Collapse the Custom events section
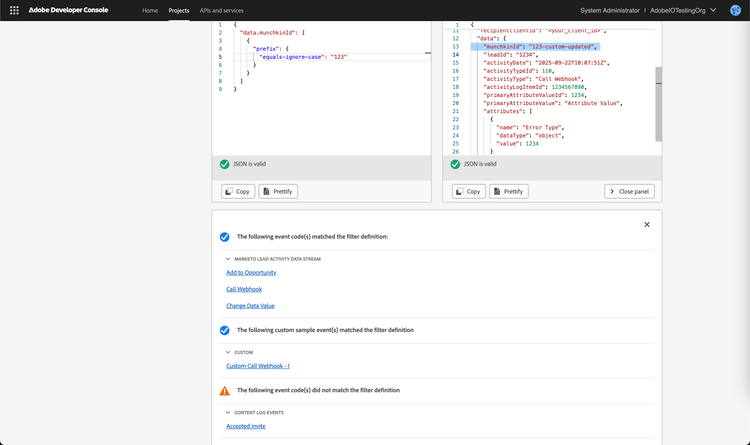 [228, 352]
